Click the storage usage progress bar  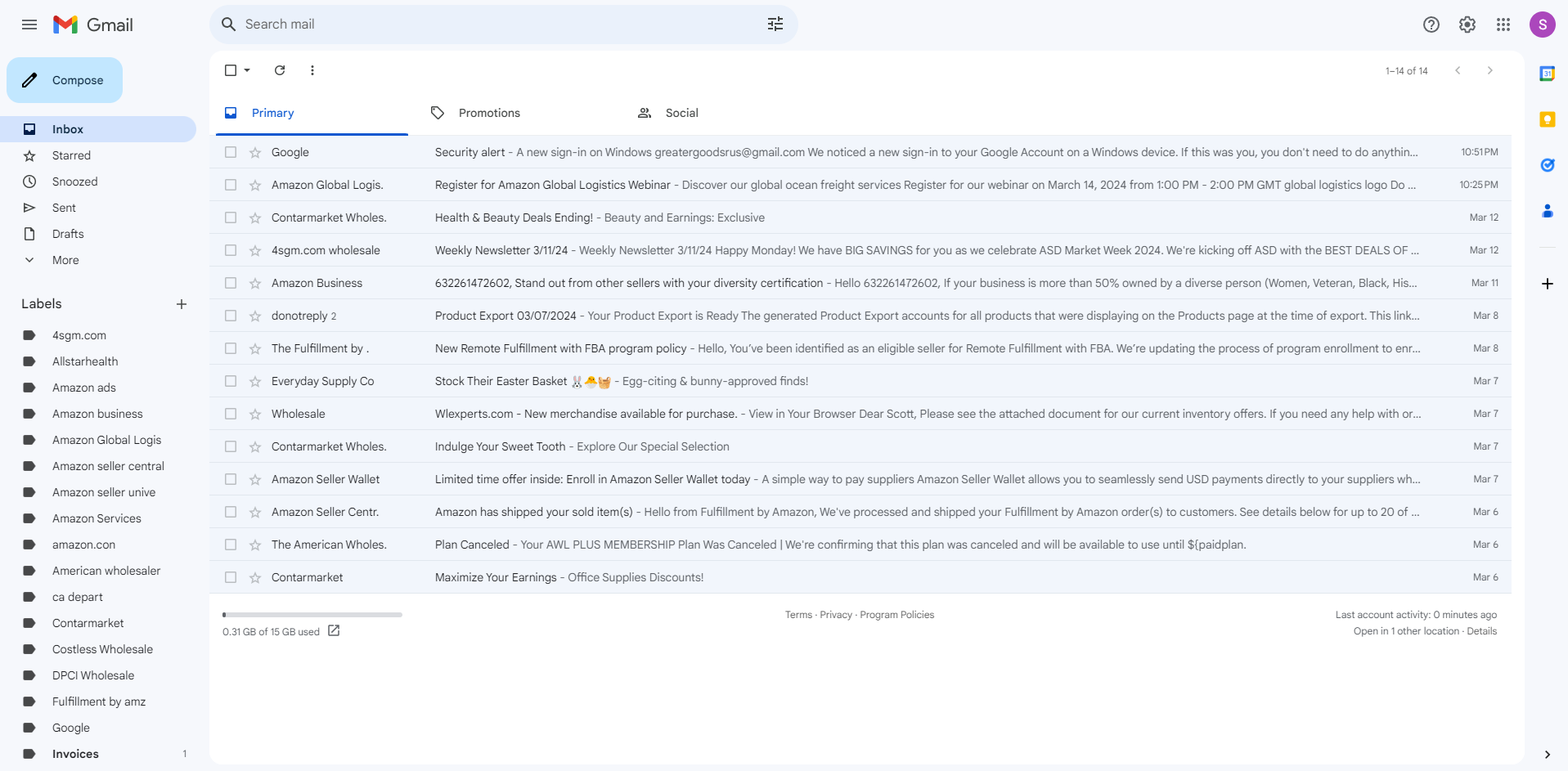[x=312, y=615]
